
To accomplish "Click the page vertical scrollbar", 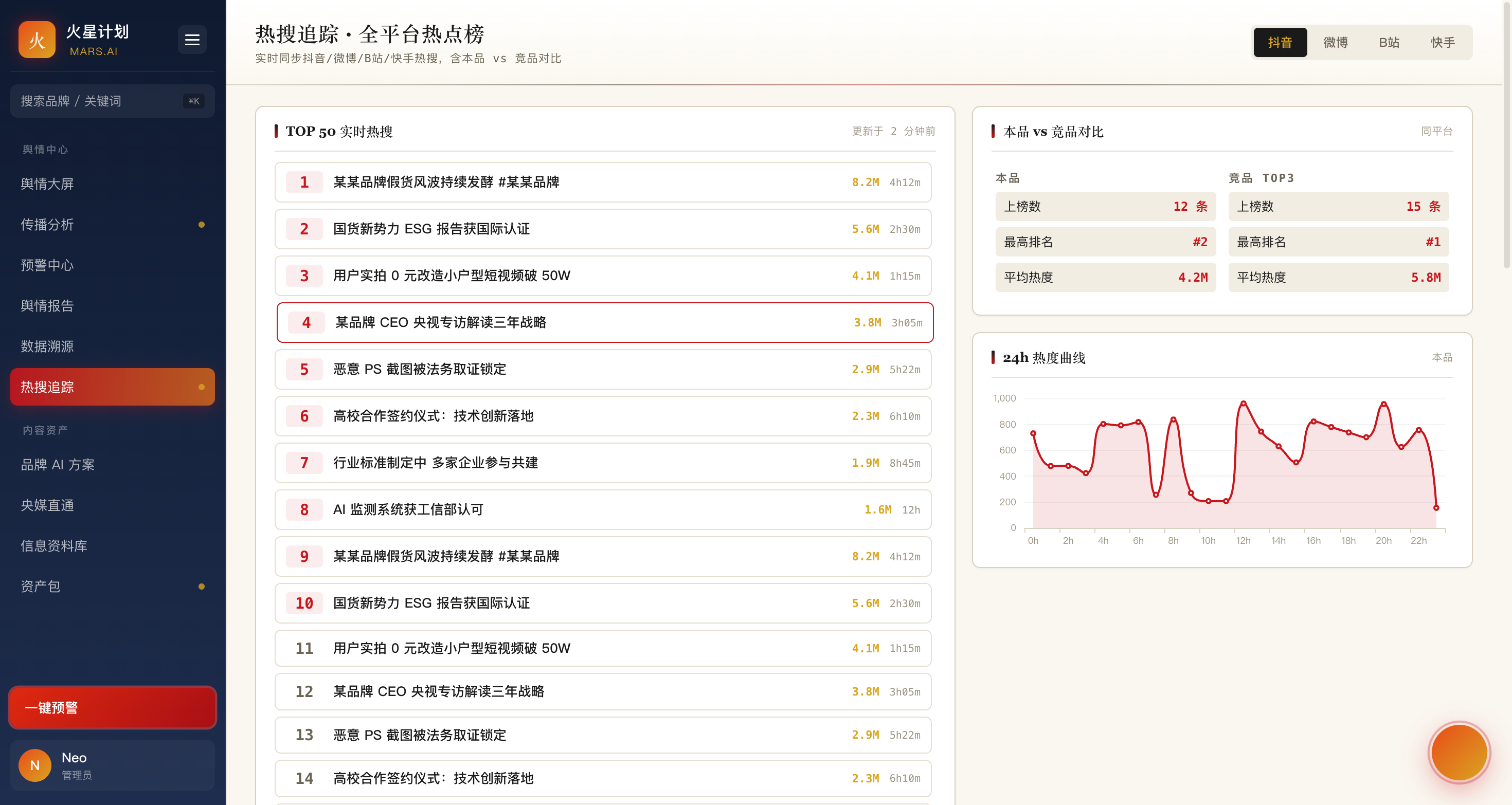I will (1507, 135).
